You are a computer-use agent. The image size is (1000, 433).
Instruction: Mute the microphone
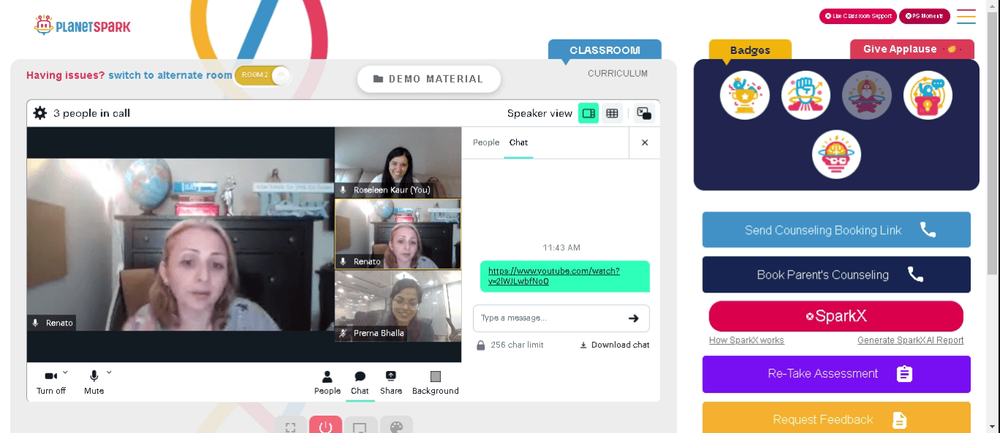(94, 383)
